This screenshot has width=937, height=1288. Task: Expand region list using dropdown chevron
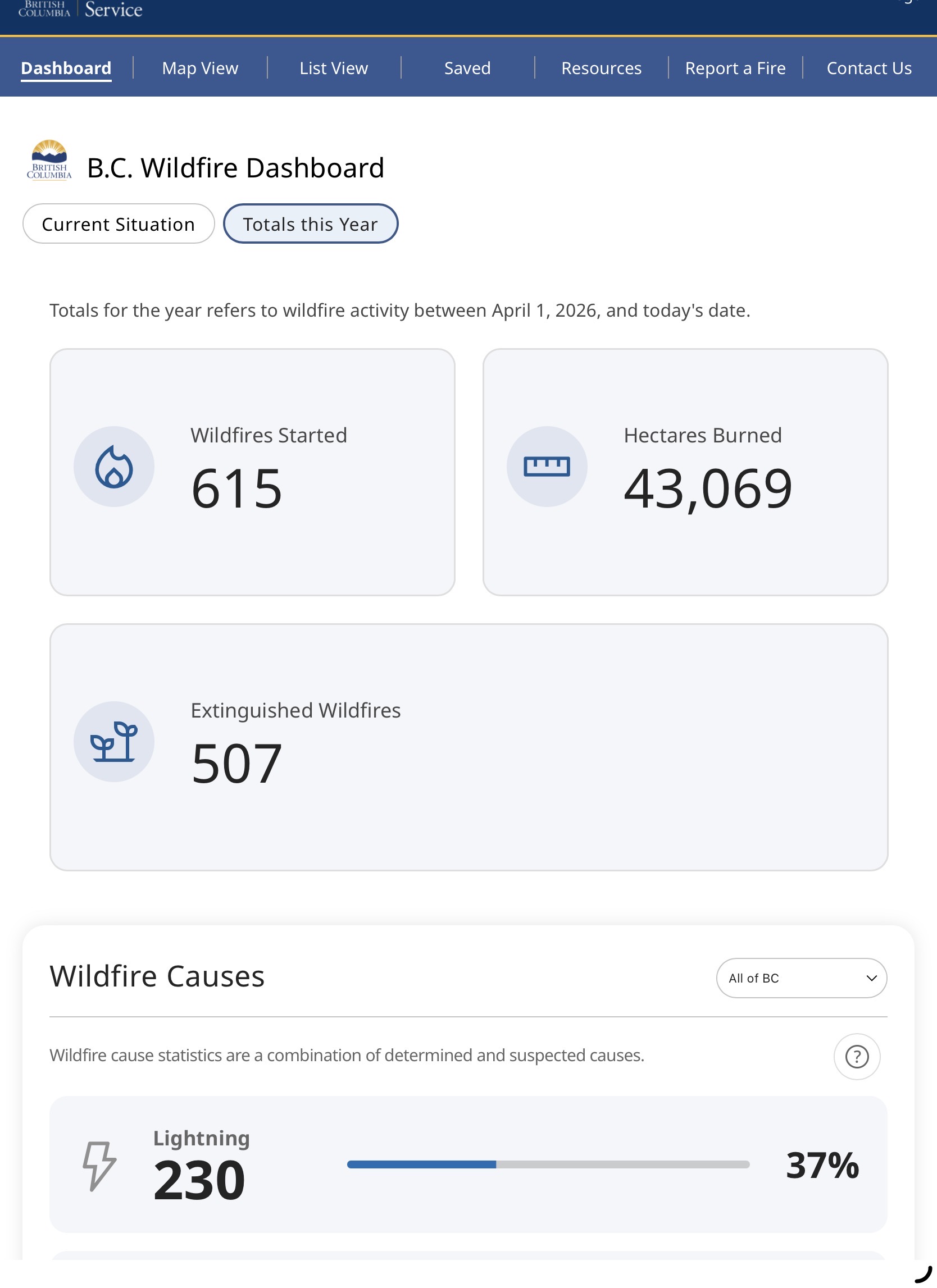click(871, 978)
